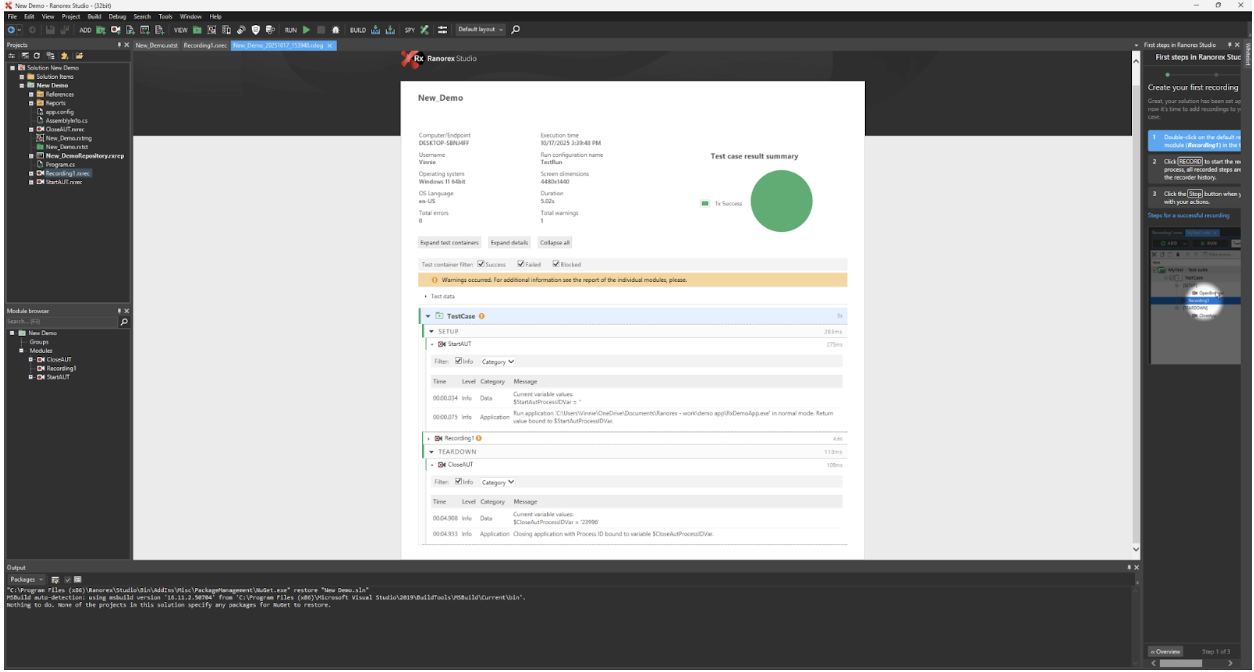Expand the References node in Projects tree
Image resolution: width=1254 pixels, height=672 pixels.
(x=31, y=94)
